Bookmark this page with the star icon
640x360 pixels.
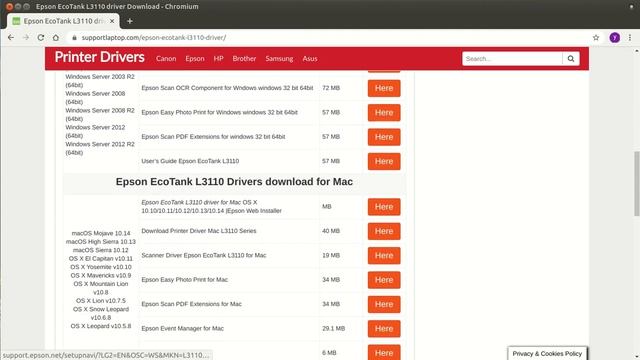(596, 38)
